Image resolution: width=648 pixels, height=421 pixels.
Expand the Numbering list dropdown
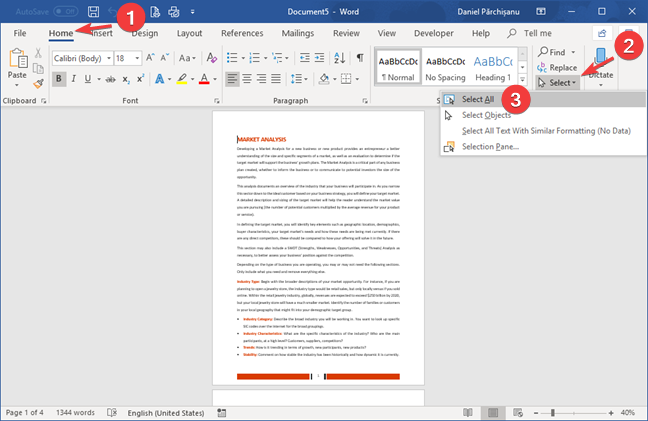click(x=265, y=58)
